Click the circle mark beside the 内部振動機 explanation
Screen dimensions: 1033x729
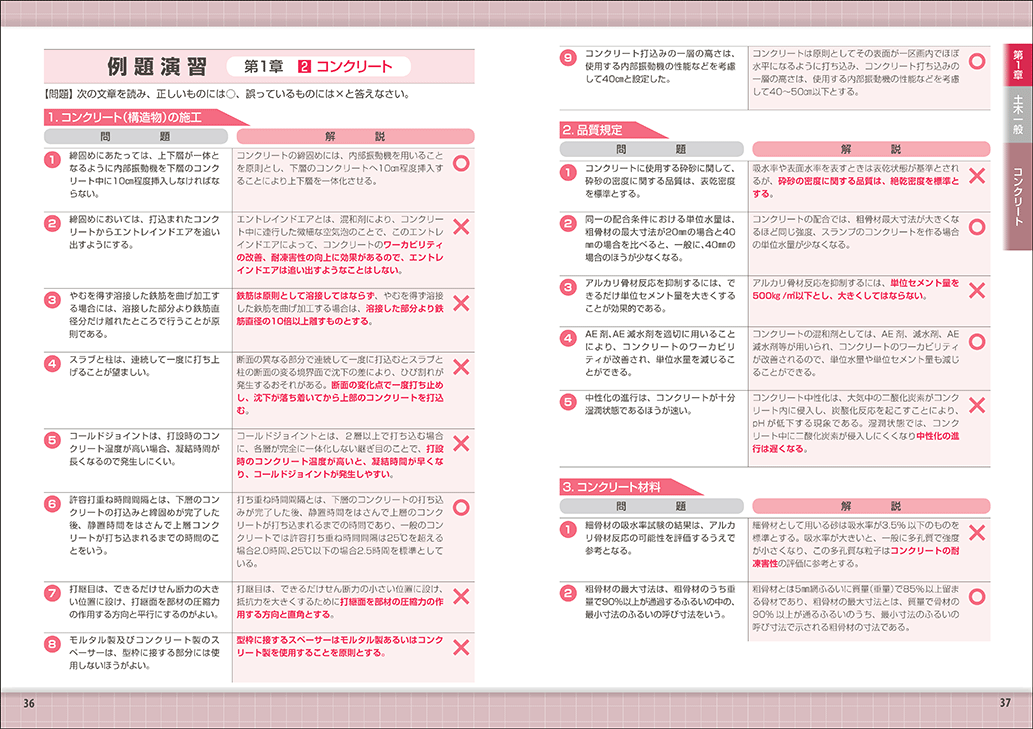click(x=461, y=163)
